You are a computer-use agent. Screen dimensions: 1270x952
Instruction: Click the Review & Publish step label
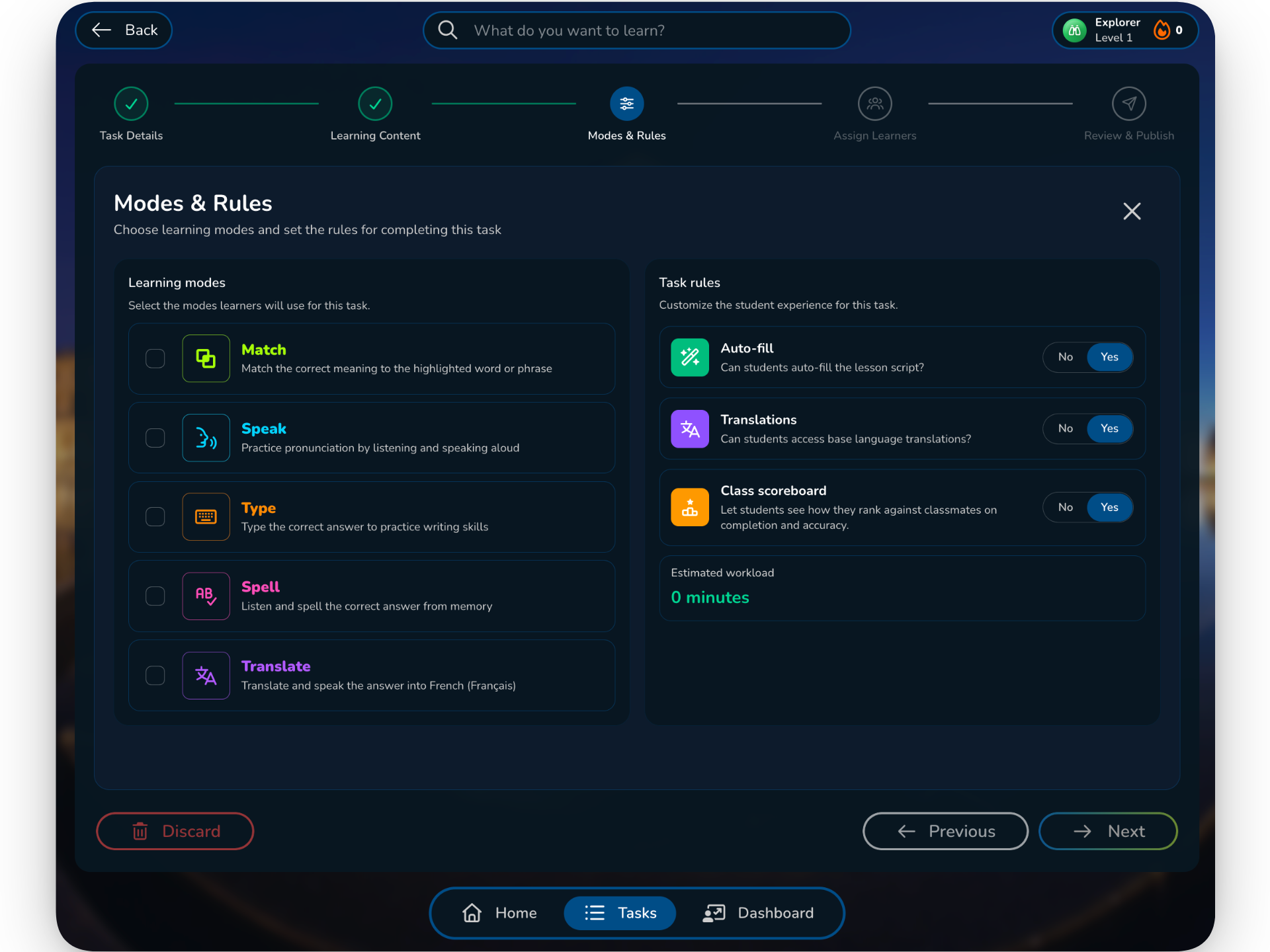coord(1128,136)
